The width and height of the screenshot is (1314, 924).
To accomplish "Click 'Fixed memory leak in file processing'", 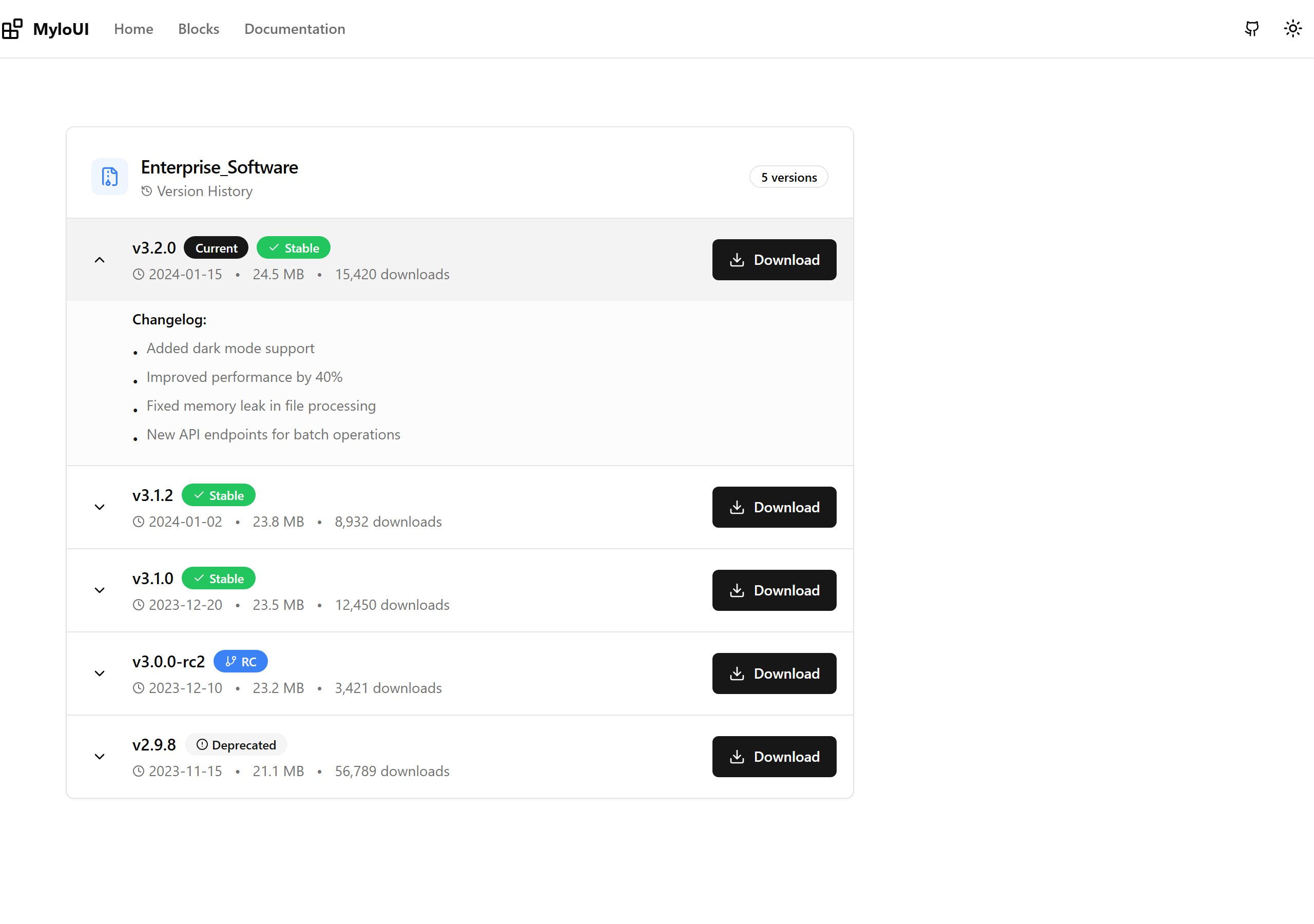I will point(262,406).
